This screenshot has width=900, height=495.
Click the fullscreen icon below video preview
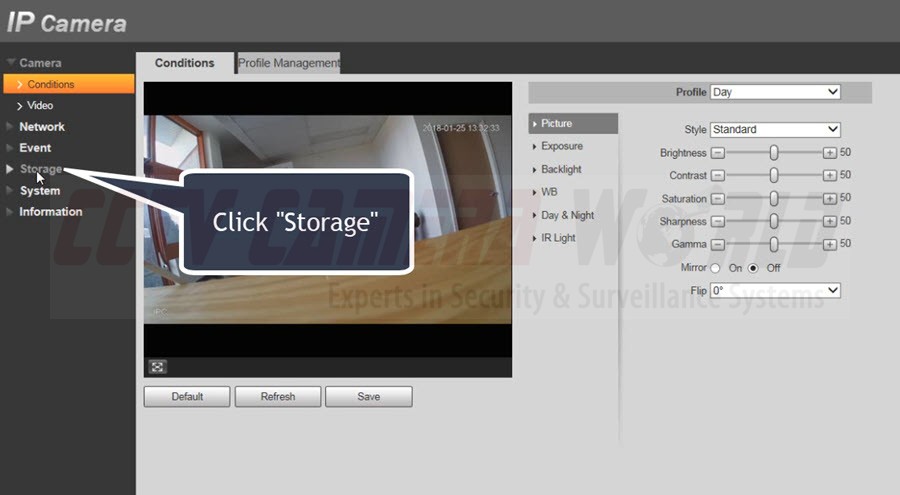pyautogui.click(x=157, y=367)
